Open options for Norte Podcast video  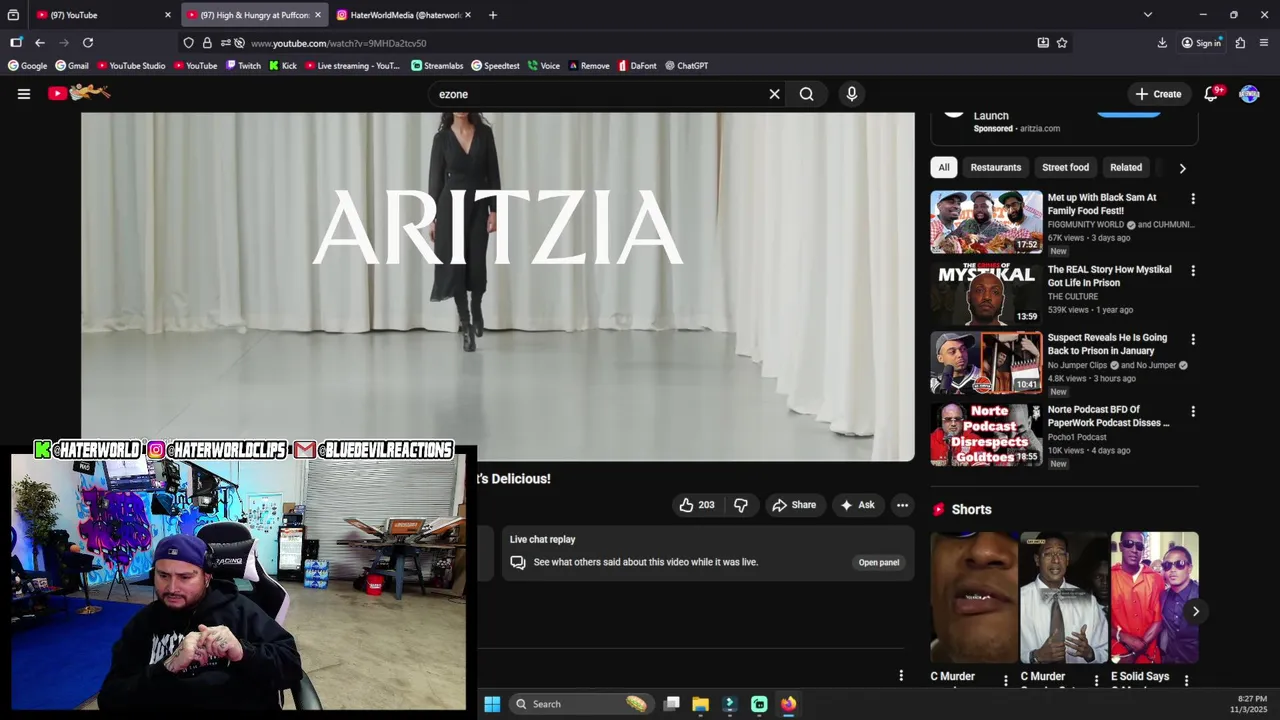pyautogui.click(x=1192, y=411)
